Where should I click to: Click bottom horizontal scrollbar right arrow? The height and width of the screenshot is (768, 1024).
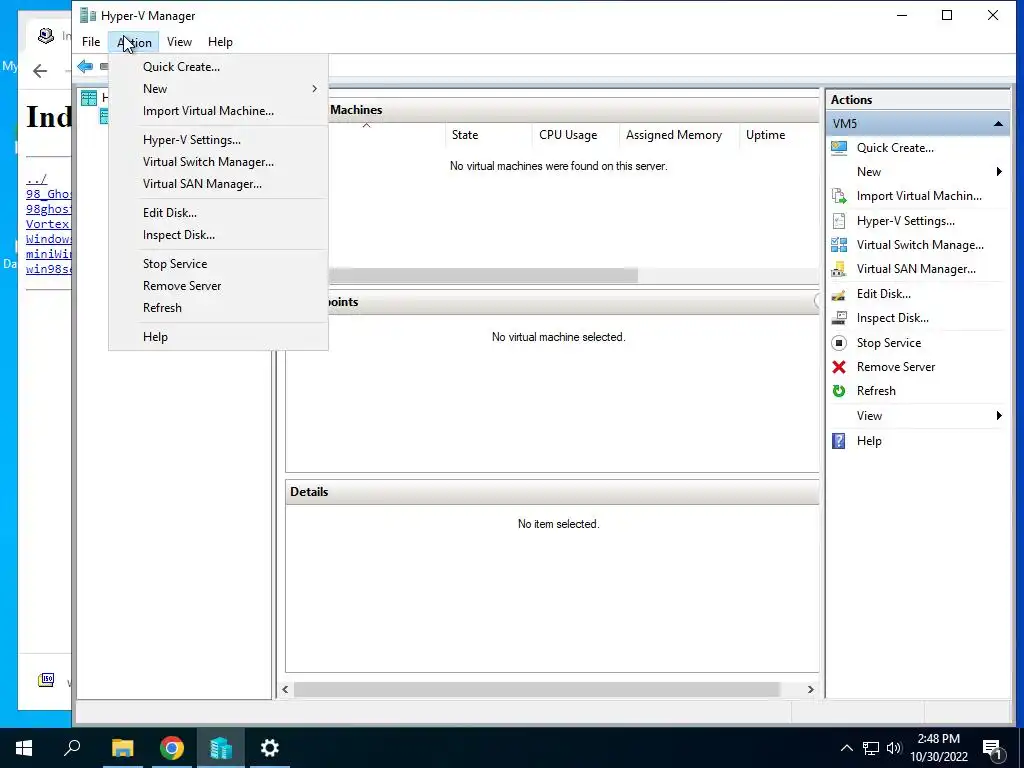tap(810, 690)
